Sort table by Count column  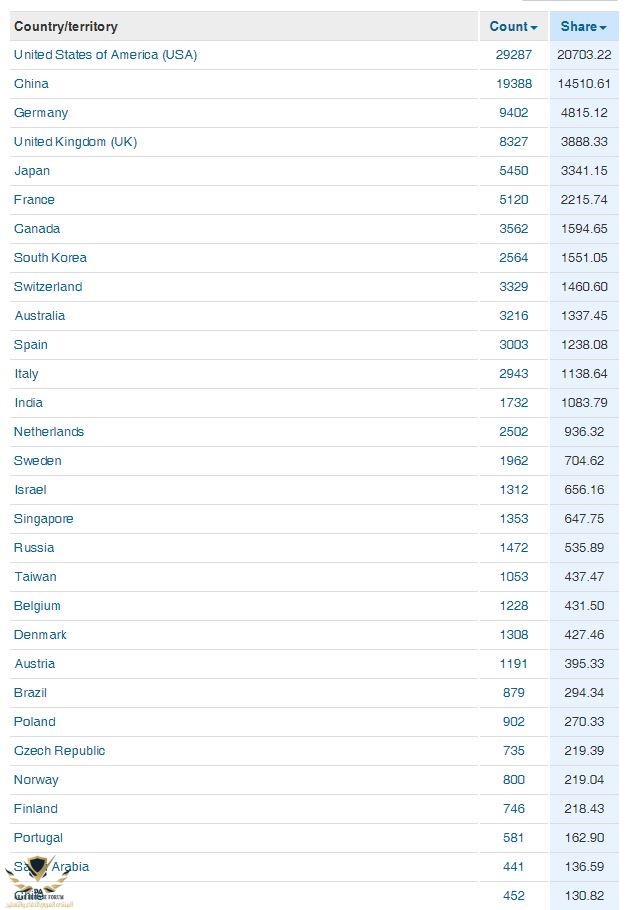(x=513, y=26)
